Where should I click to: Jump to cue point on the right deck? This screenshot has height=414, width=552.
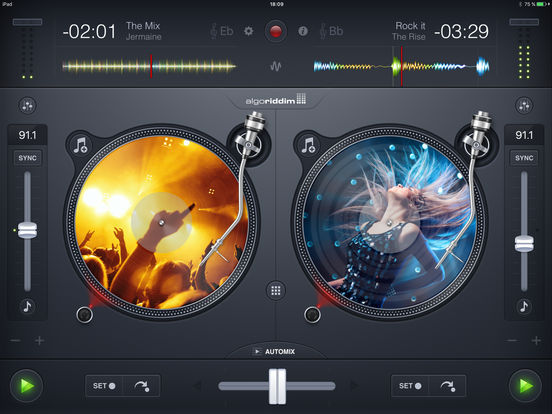447,386
